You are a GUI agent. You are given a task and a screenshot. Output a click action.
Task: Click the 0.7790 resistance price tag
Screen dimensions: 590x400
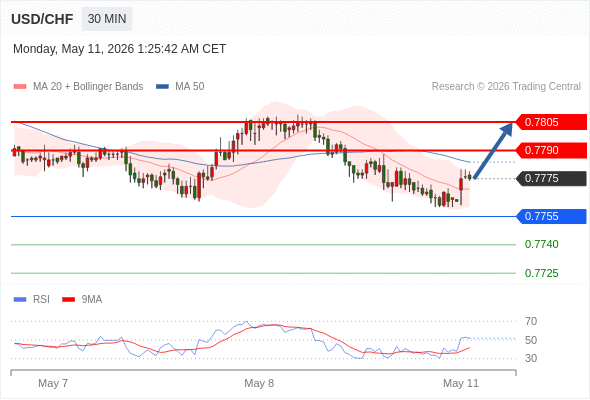pyautogui.click(x=551, y=151)
